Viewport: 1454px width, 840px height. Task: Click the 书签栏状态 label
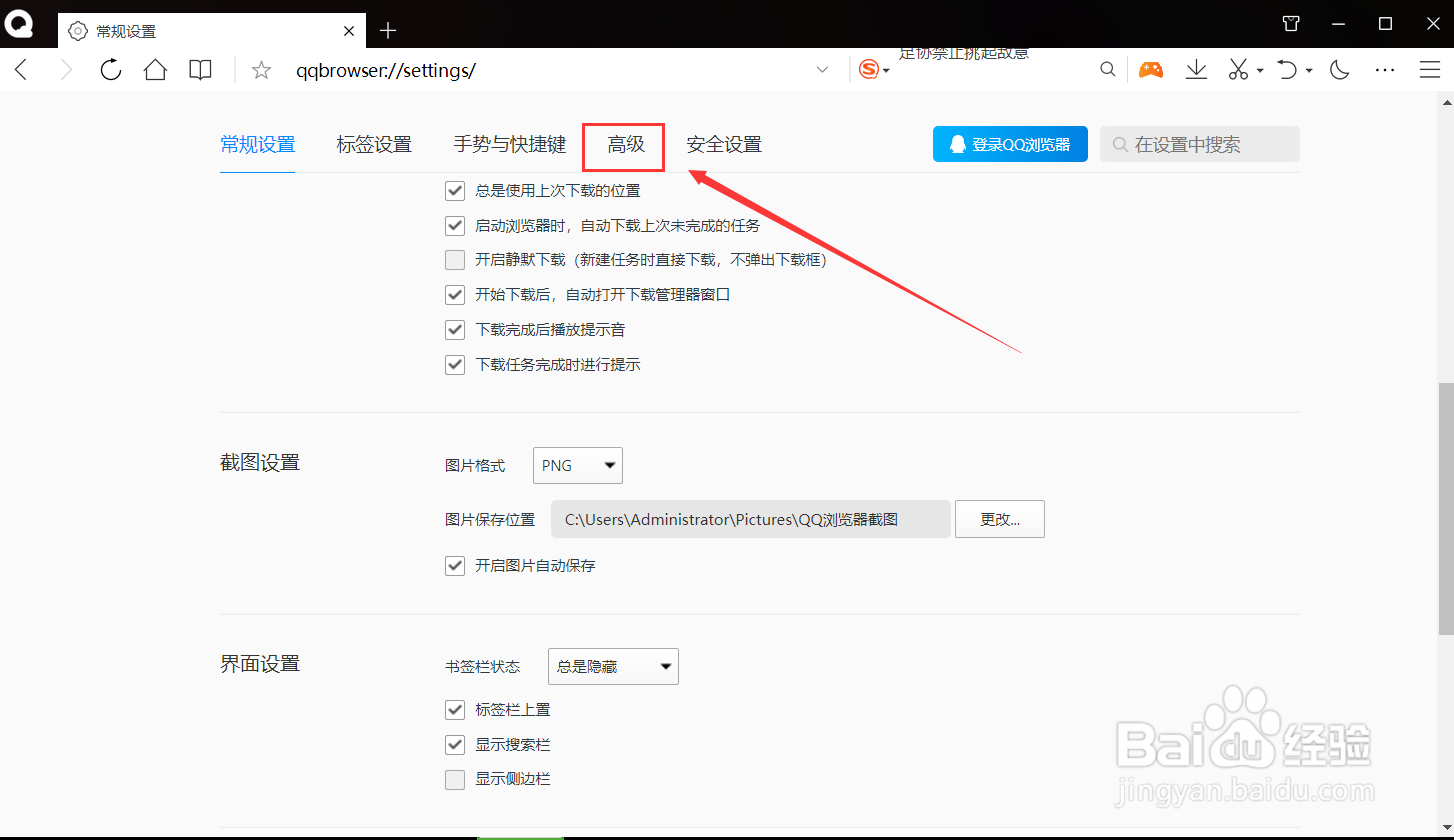click(x=483, y=667)
